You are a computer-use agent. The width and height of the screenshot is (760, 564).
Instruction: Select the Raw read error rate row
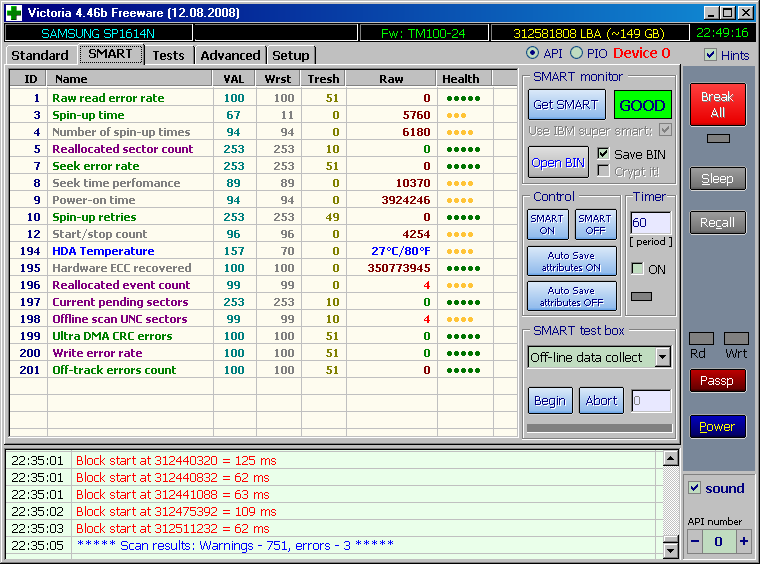(x=263, y=98)
